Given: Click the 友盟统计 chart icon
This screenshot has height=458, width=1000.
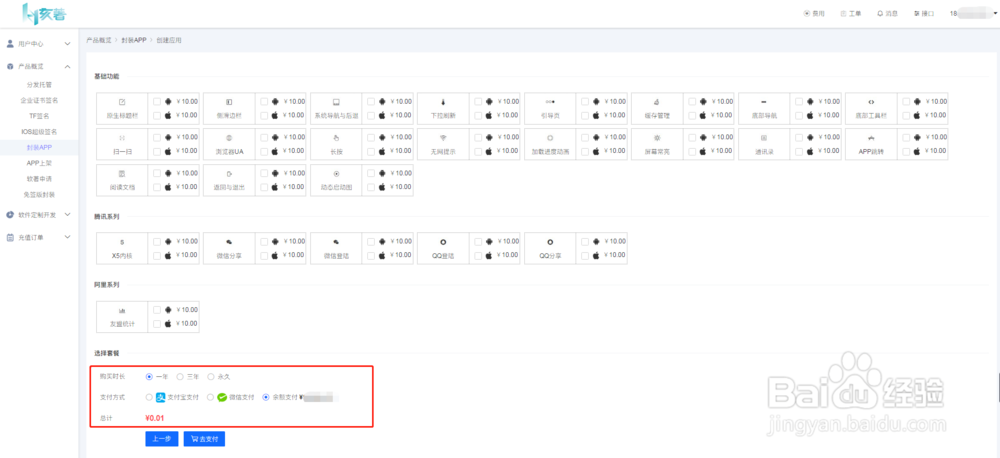Looking at the screenshot, I should click(122, 310).
